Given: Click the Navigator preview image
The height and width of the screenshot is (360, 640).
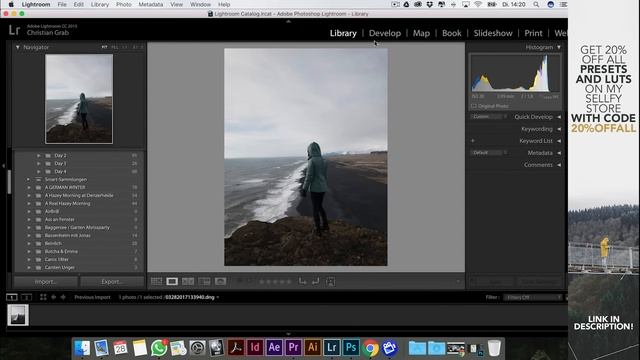Looking at the screenshot, I should coord(79,99).
